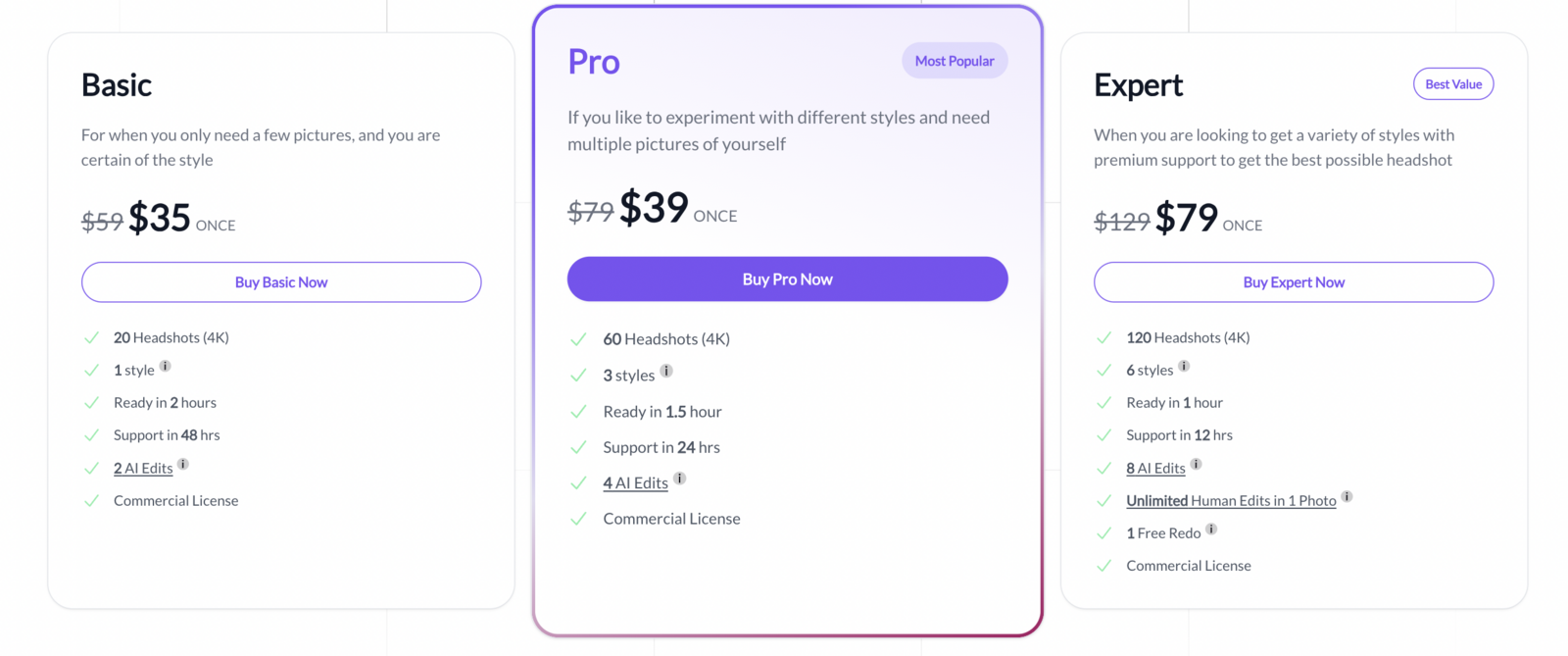Click the Best Value badge on the Expert plan
Screen dimensions: 1568x656
1453,83
